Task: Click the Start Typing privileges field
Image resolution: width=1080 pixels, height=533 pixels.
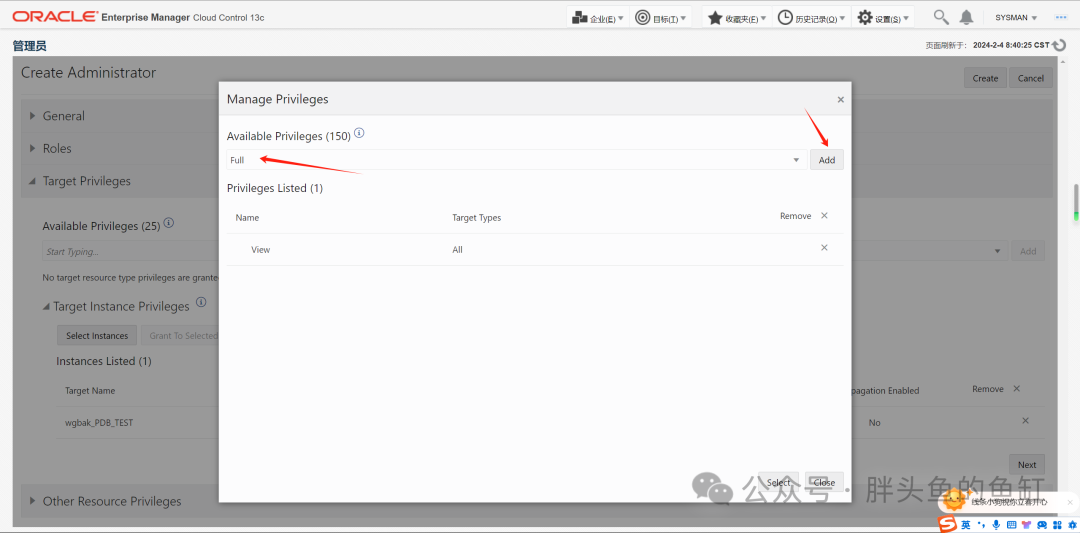Action: click(131, 251)
